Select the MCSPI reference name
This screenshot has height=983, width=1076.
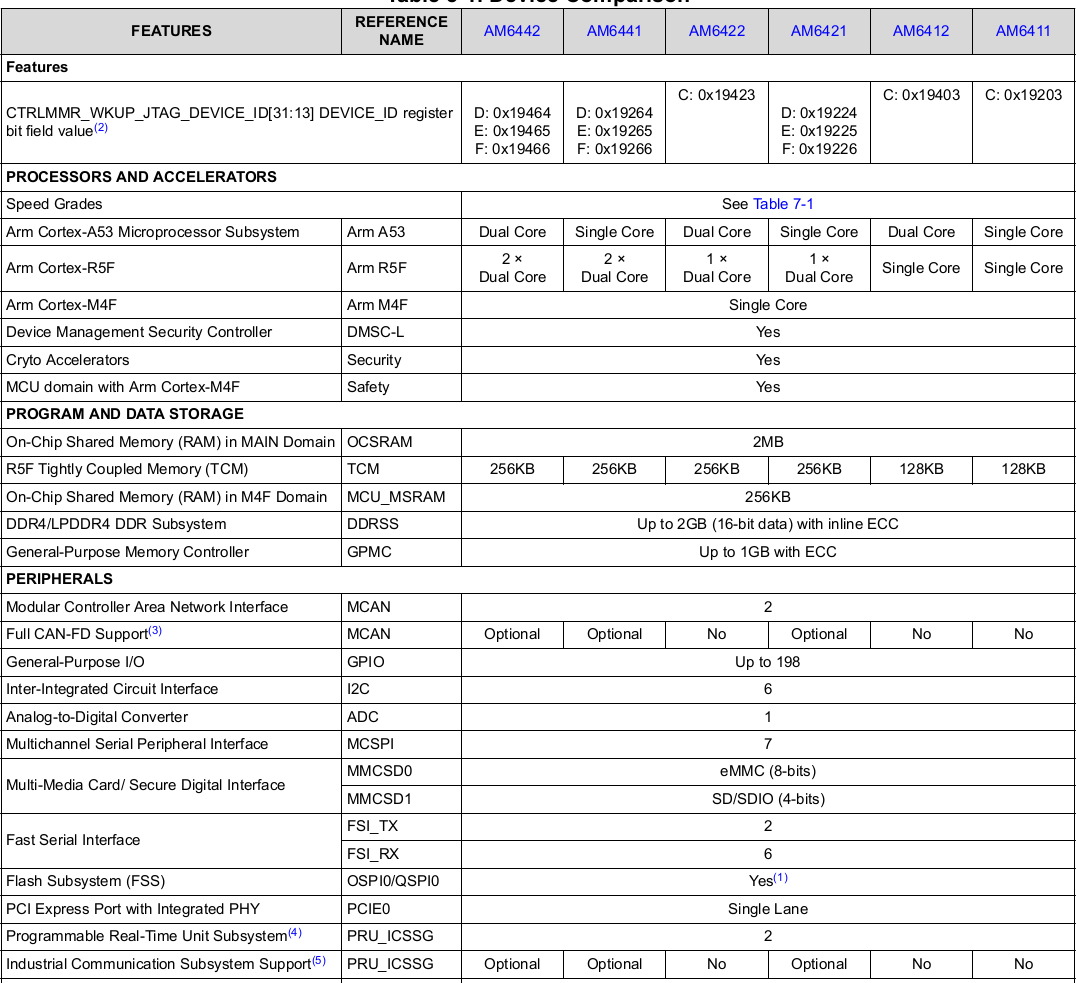coord(371,744)
